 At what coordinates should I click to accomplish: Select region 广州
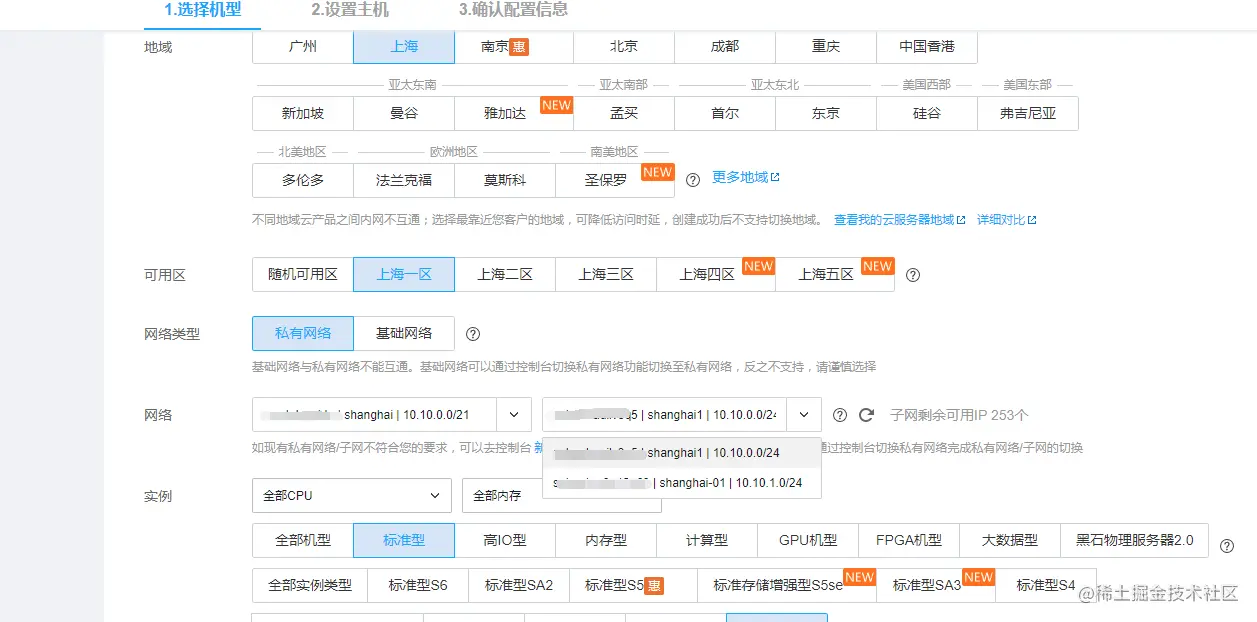303,46
